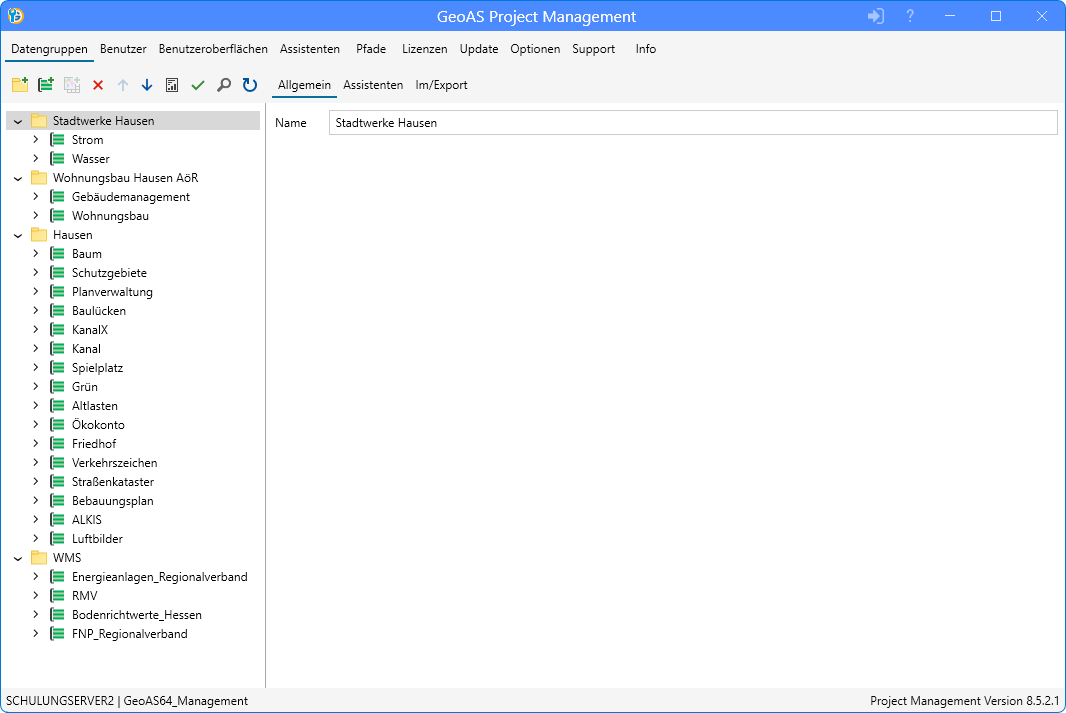Expand the Strom data group node
This screenshot has width=1066, height=713.
click(x=36, y=140)
